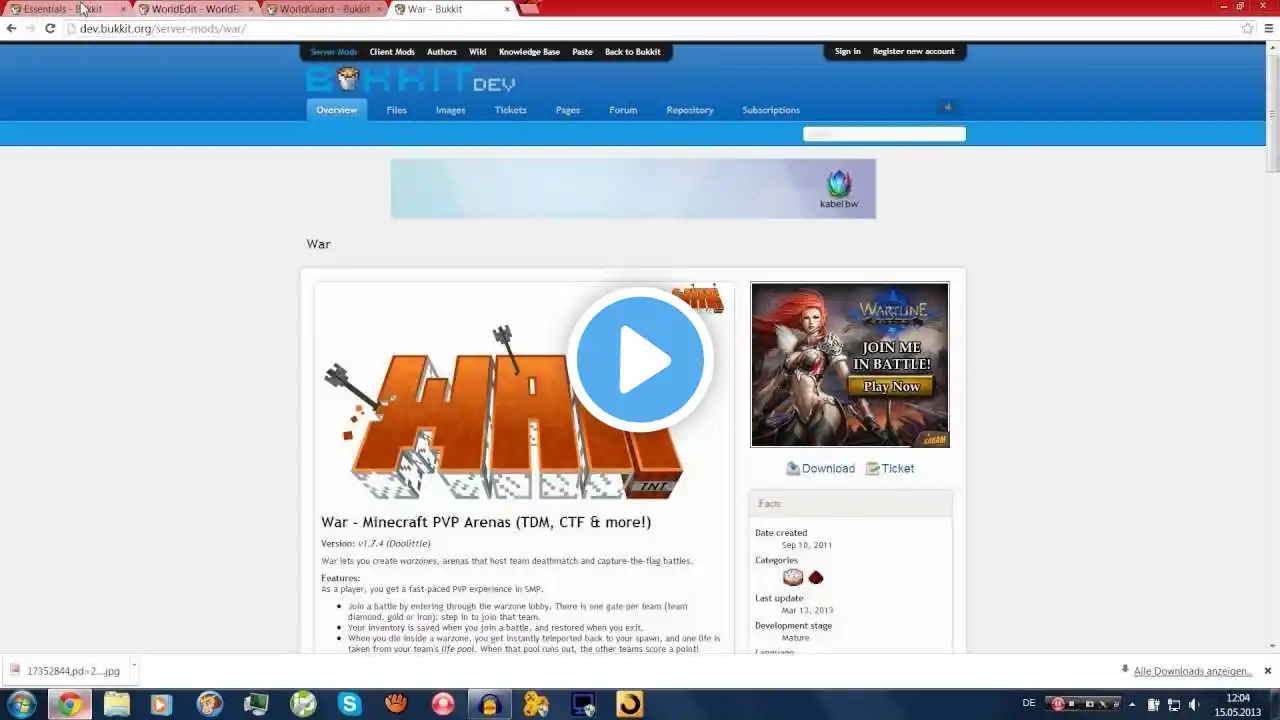Click the DE language indicator
Image resolution: width=1280 pixels, height=720 pixels.
click(1029, 703)
